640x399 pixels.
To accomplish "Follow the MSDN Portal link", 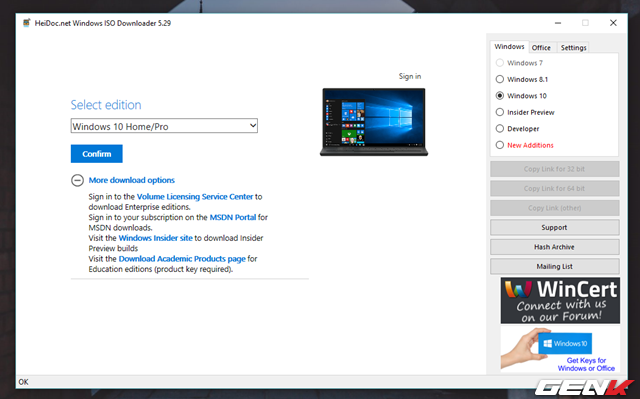I will [x=233, y=217].
